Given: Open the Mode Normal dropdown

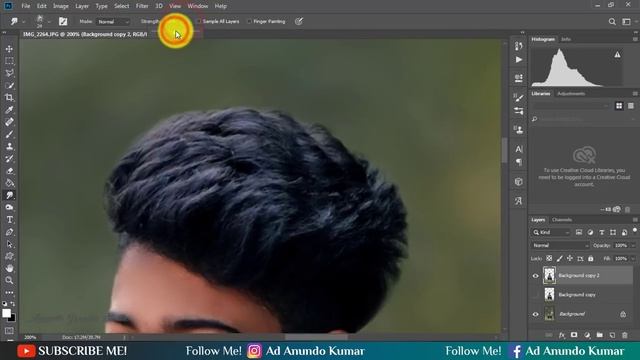Looking at the screenshot, I should pos(113,22).
